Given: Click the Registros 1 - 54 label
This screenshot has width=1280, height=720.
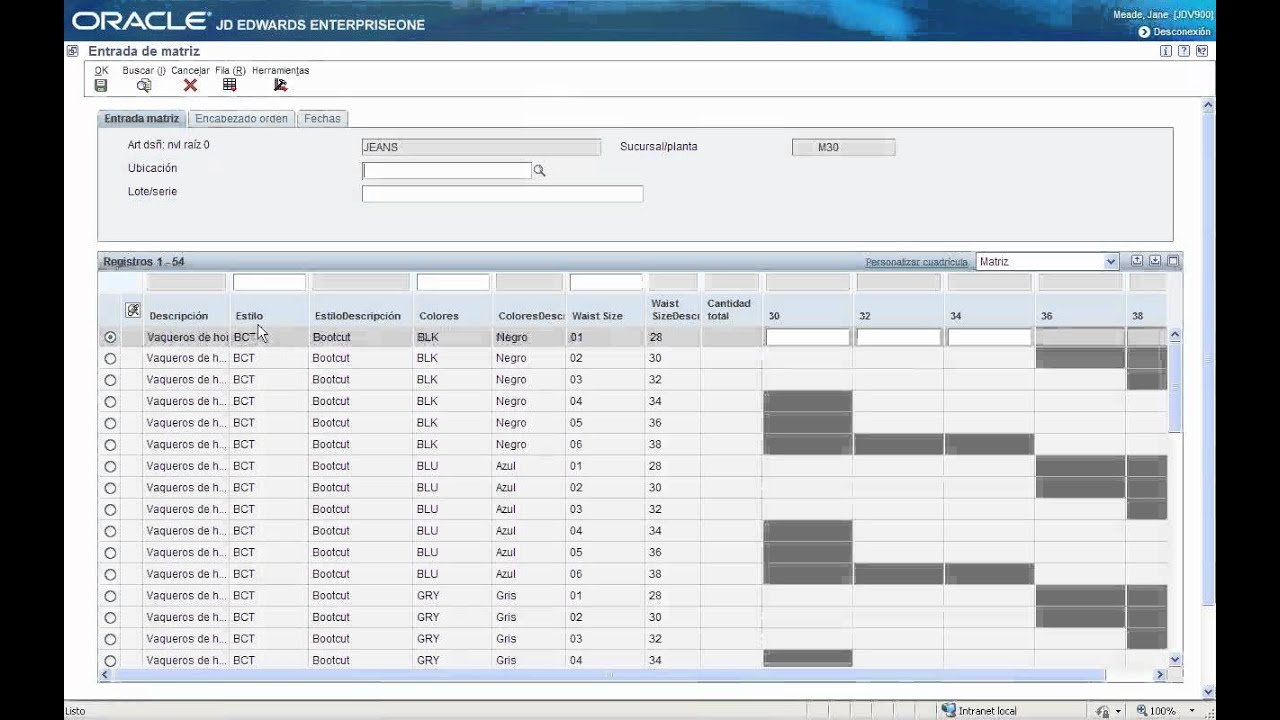Looking at the screenshot, I should [144, 262].
